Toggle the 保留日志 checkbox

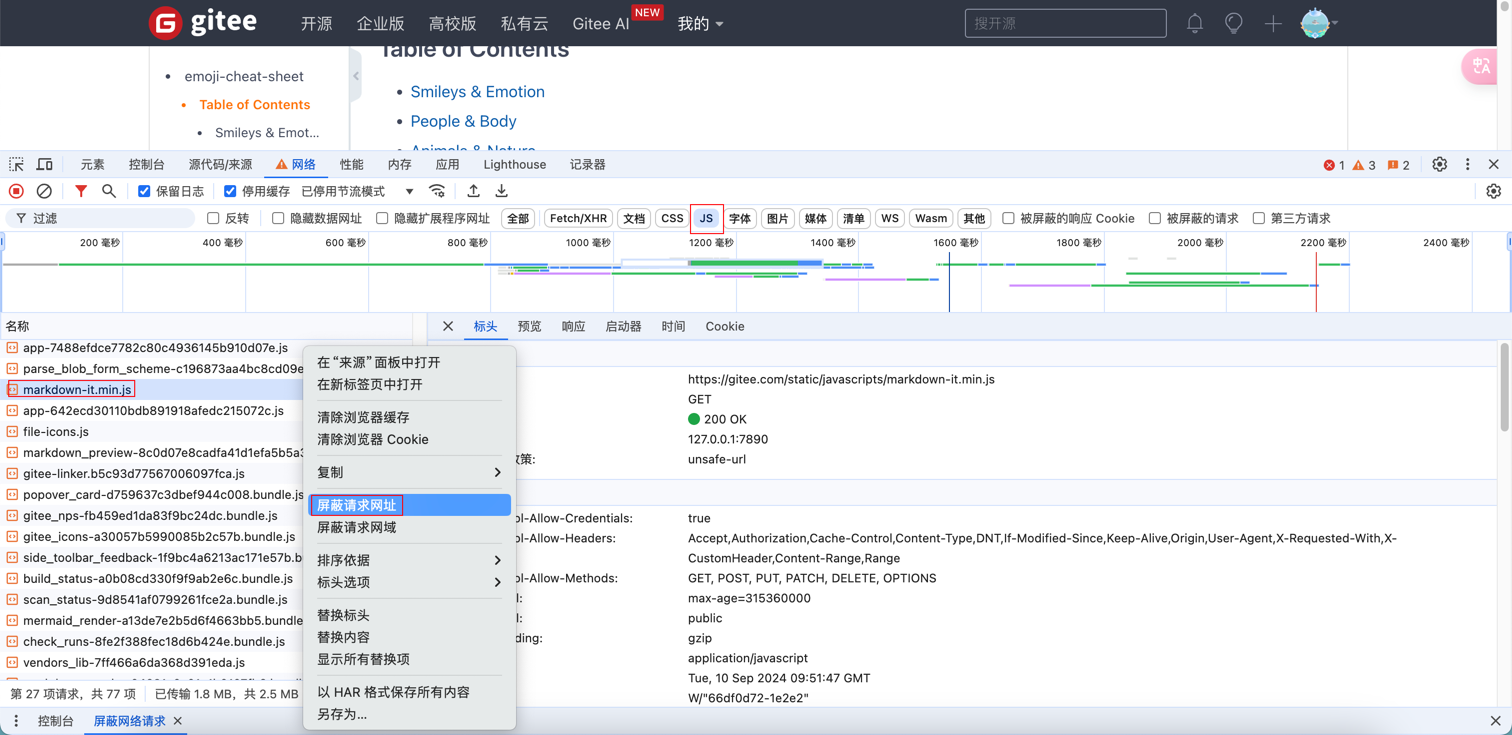144,191
